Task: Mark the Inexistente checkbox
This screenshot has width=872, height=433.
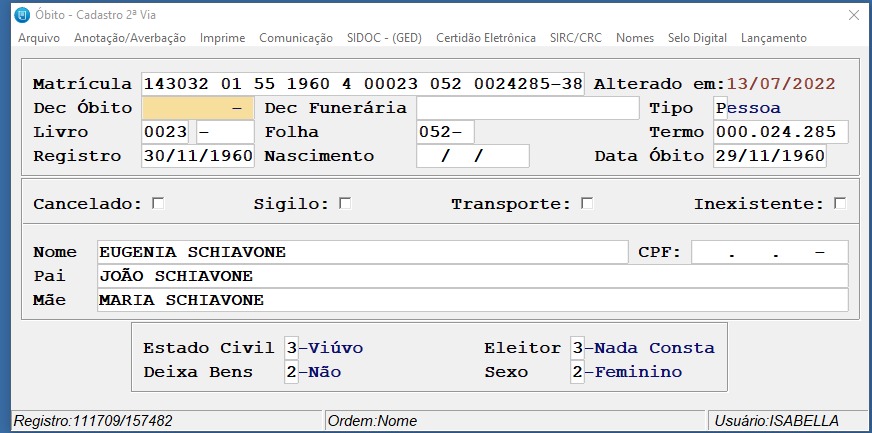Action: [x=840, y=203]
